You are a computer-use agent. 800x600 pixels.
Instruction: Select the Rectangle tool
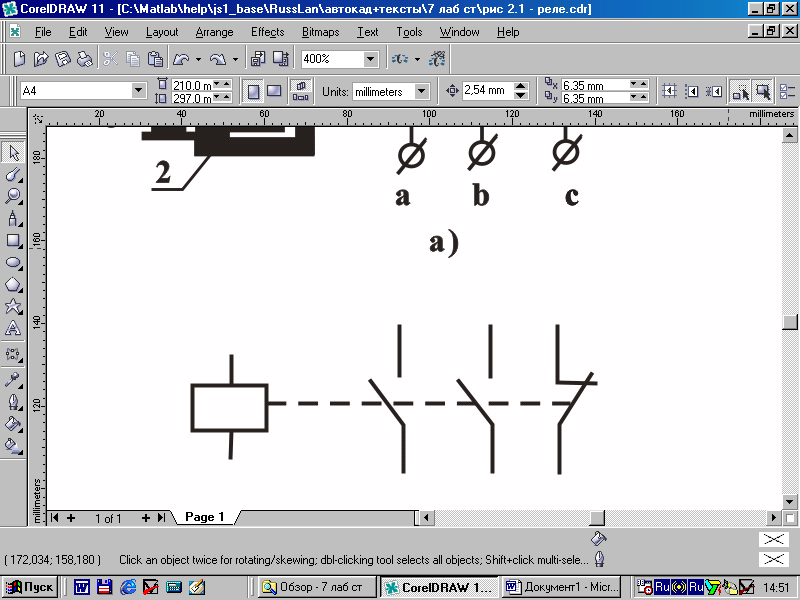pyautogui.click(x=14, y=241)
